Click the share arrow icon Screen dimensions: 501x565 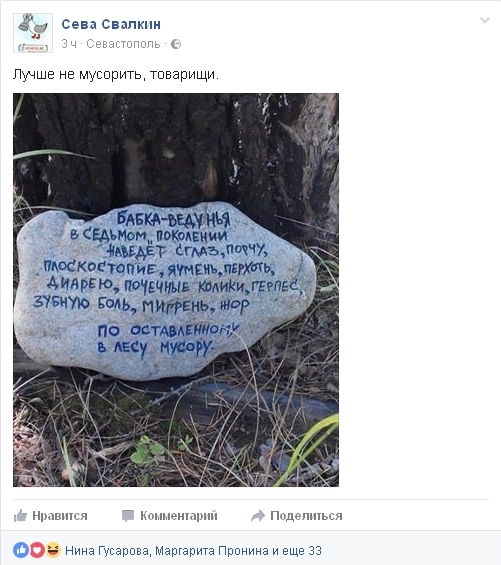point(258,516)
